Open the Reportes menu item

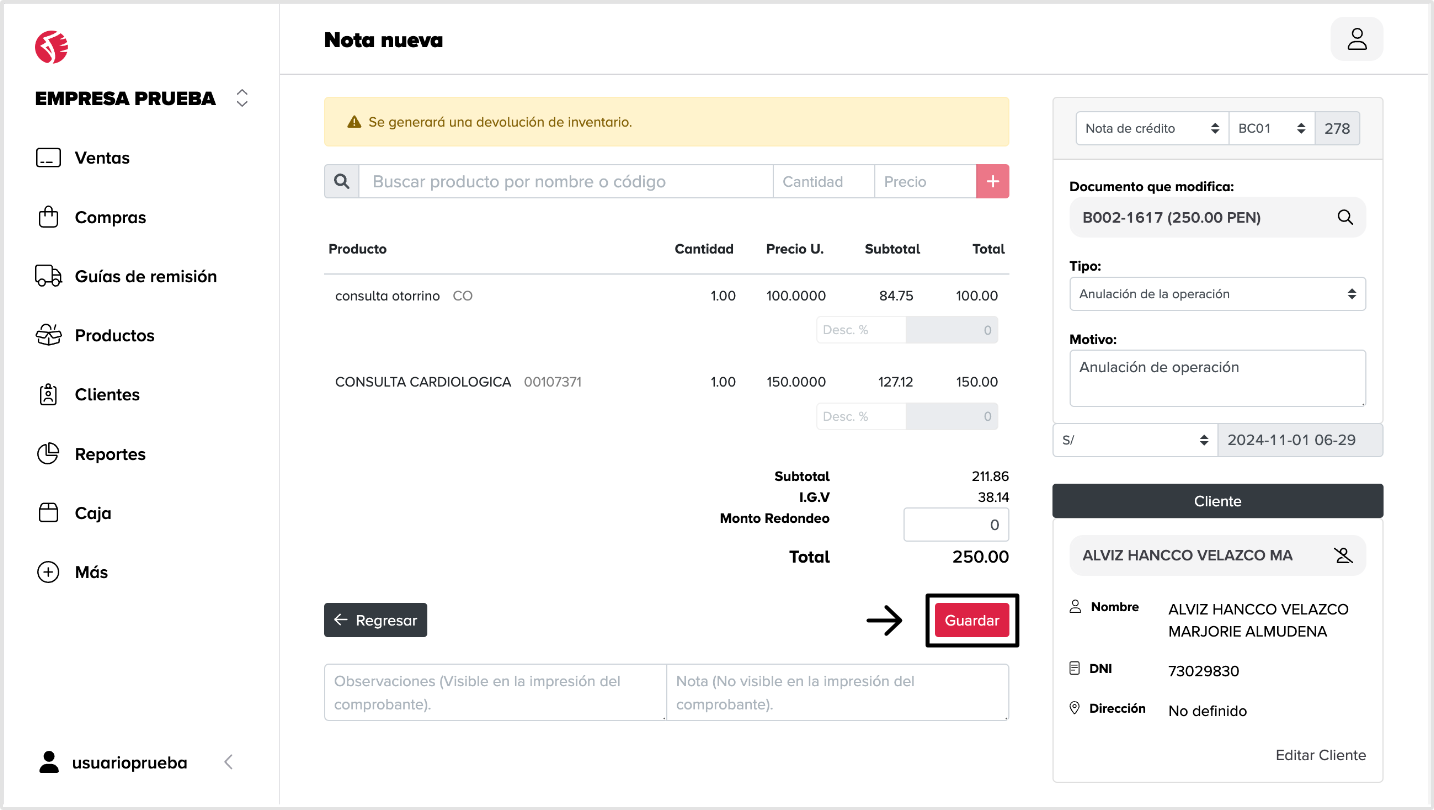click(110, 454)
